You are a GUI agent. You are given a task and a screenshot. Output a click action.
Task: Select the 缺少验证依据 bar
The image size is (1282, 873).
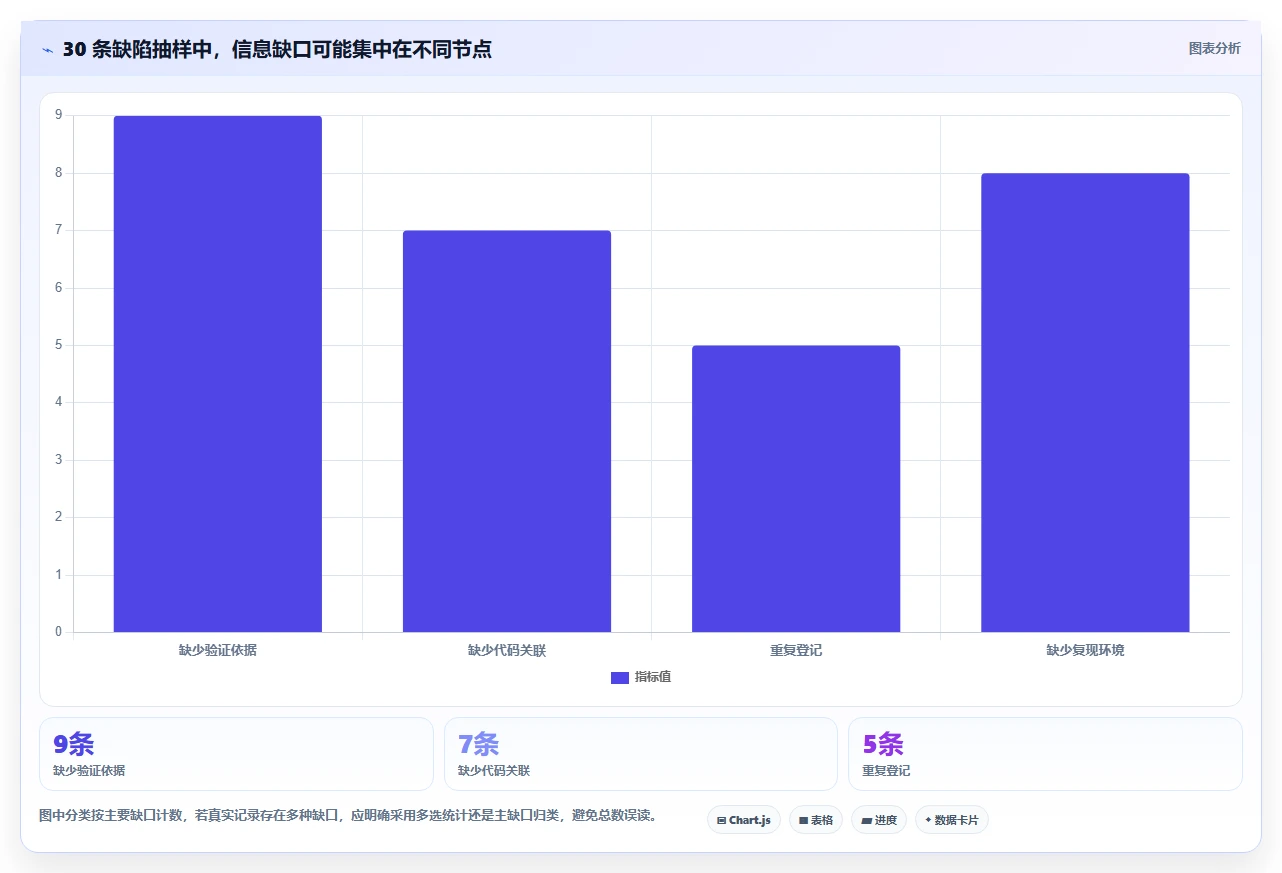(x=217, y=374)
